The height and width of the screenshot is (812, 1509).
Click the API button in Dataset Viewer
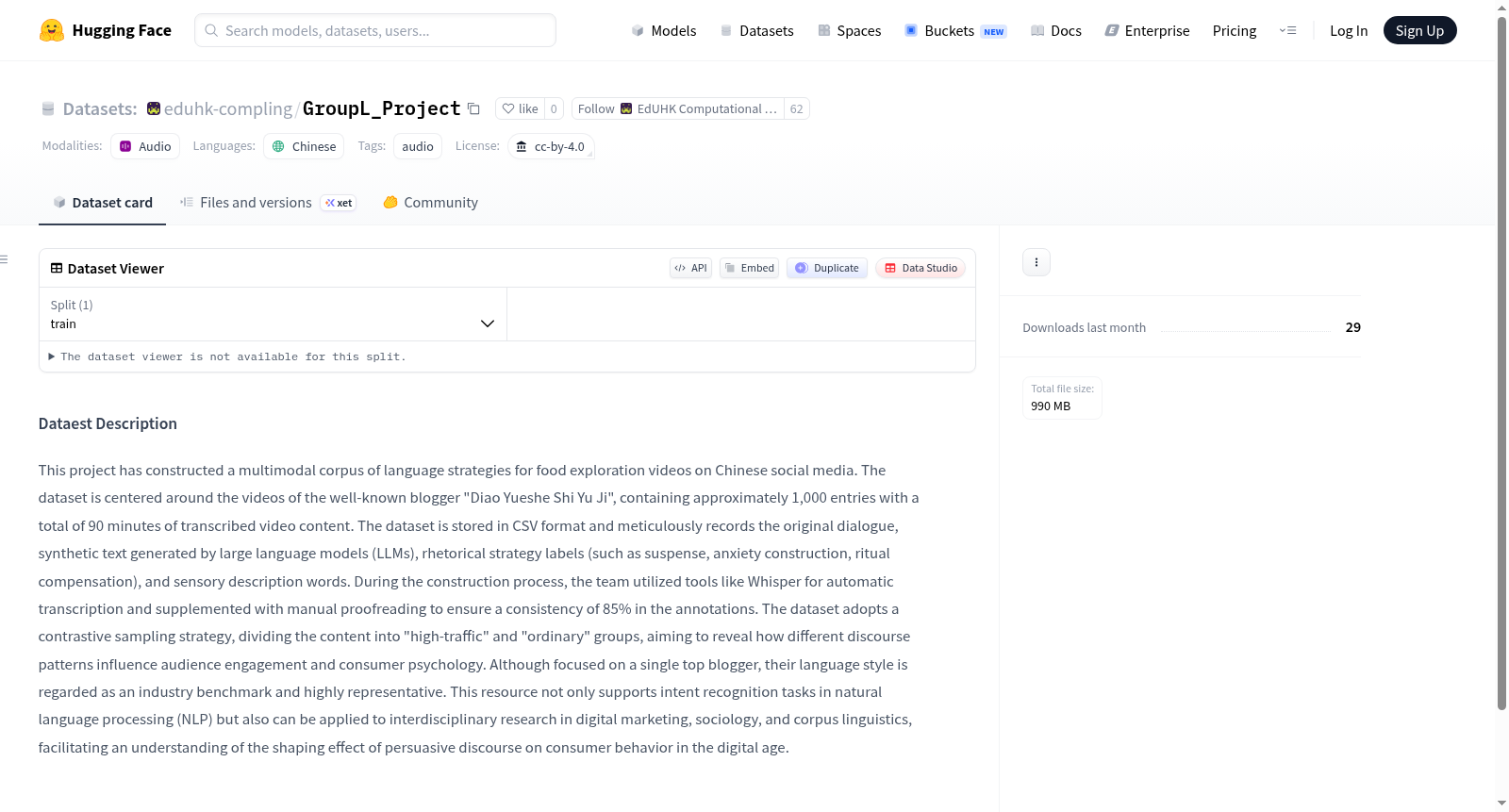(x=690, y=268)
